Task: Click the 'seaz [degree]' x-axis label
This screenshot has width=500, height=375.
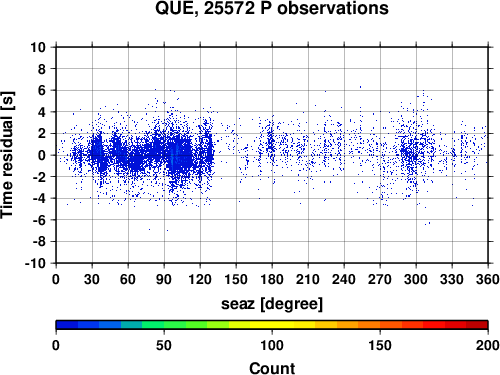Action: (272, 304)
